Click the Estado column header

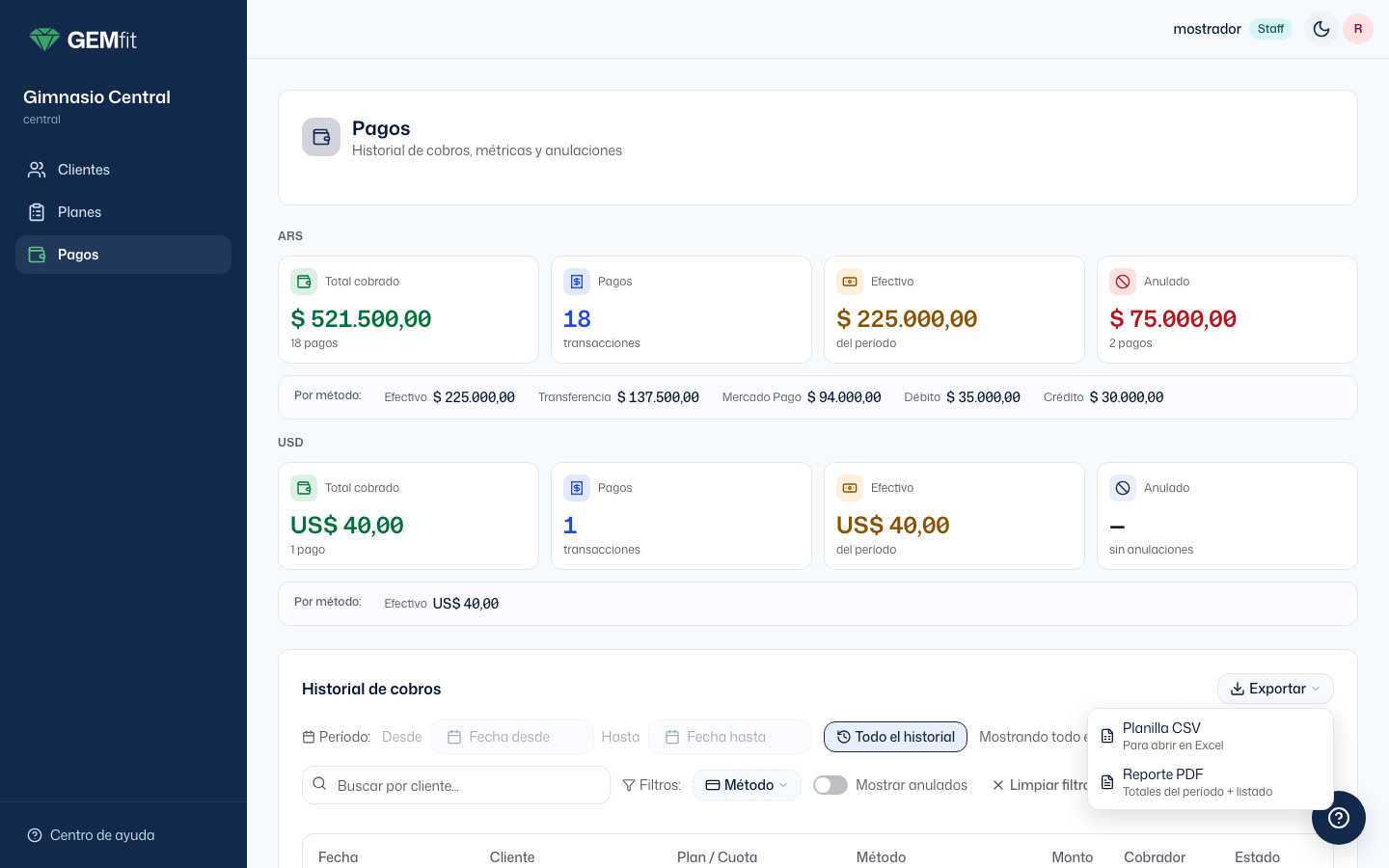point(1257,857)
